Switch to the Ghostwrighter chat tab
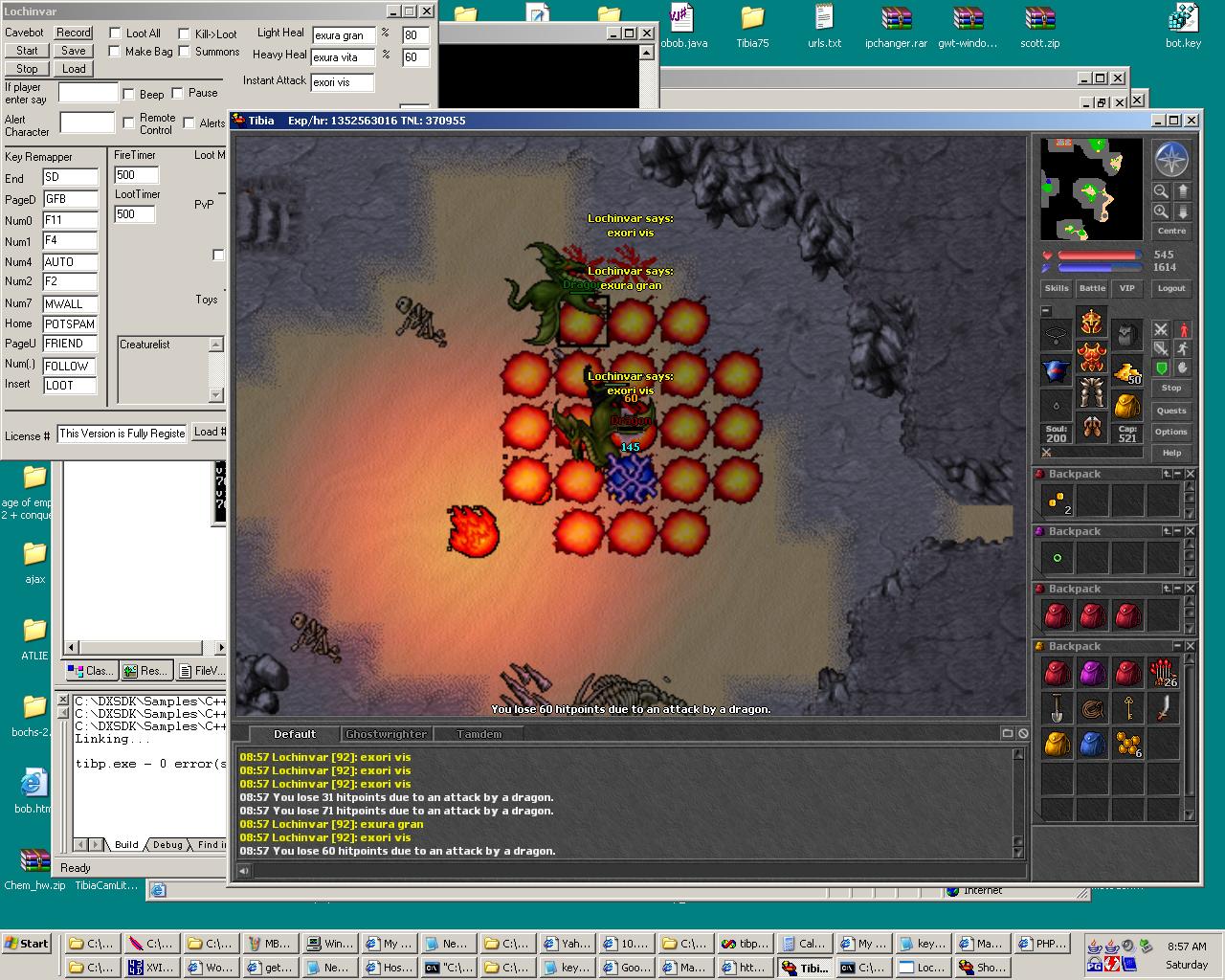Viewport: 1225px width, 980px height. point(386,734)
